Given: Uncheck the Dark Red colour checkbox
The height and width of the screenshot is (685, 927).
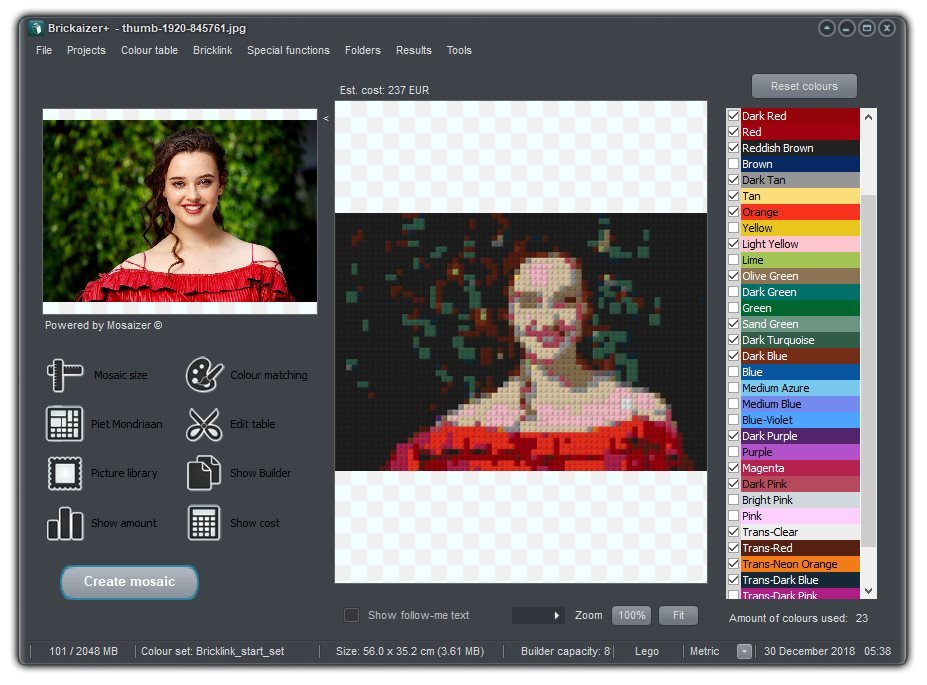Looking at the screenshot, I should 734,116.
